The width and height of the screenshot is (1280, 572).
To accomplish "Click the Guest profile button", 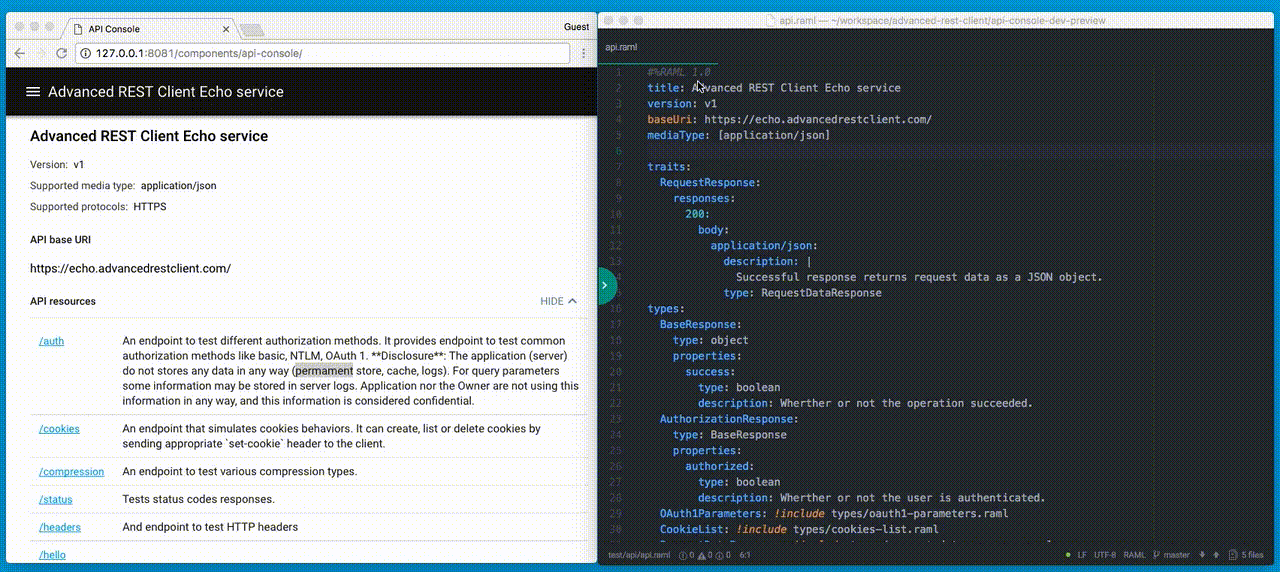I will click(577, 27).
